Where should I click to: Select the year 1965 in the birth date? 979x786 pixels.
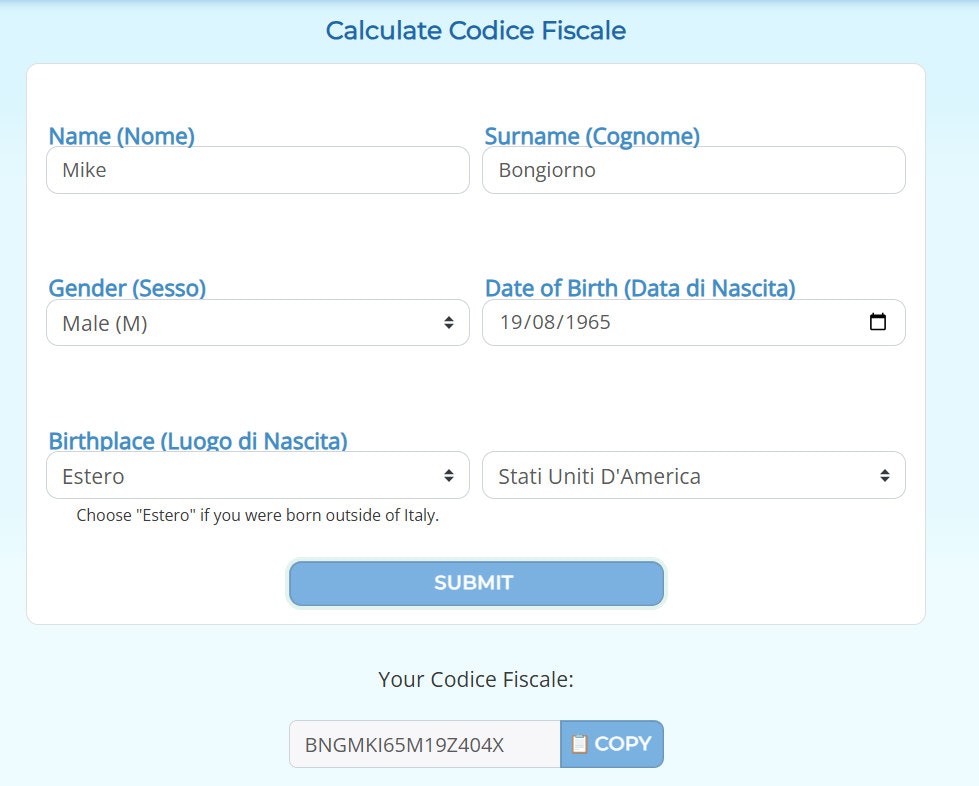click(588, 322)
